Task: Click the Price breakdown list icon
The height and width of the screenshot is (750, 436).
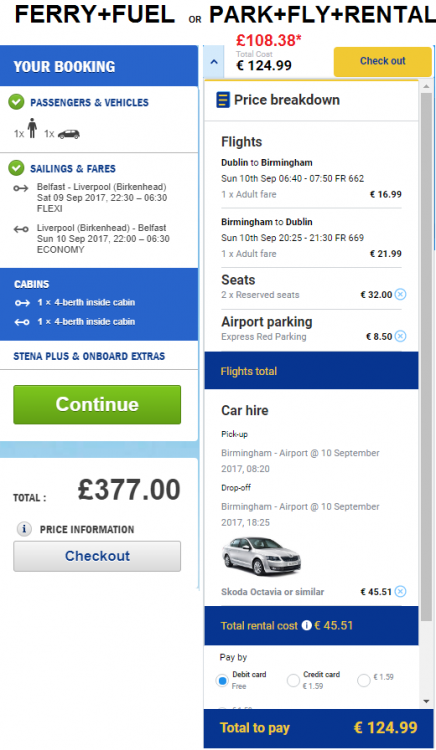Action: (x=223, y=100)
